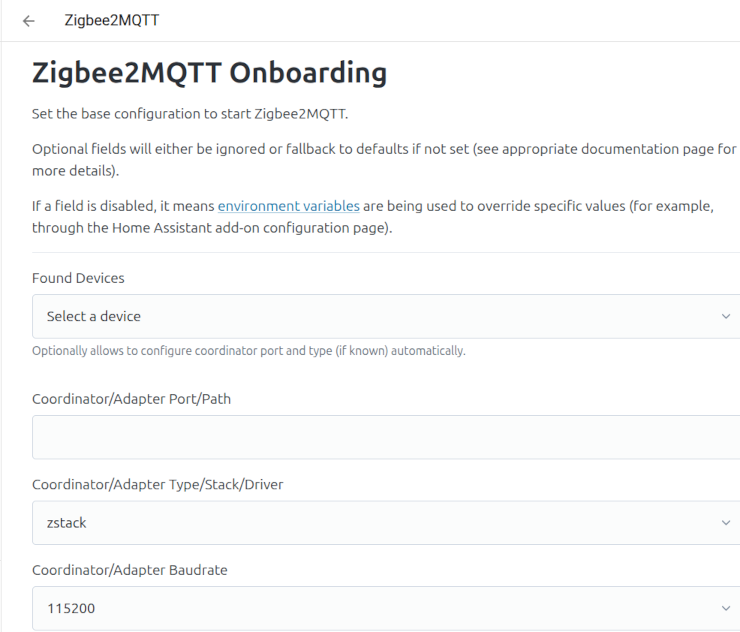Expand the zstack adapter type dropdown

[380, 523]
